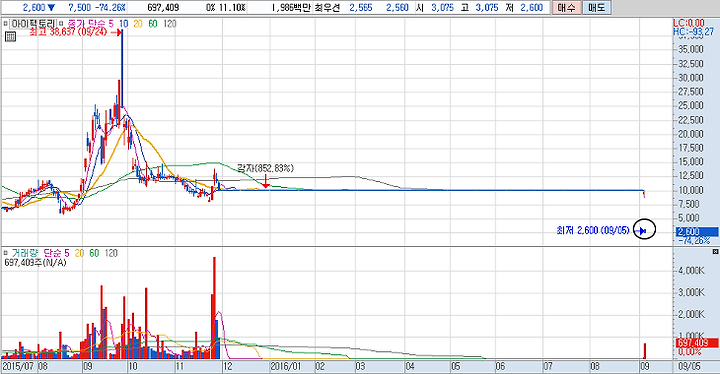
Task: Click the 12 month label on date axis
Action: pyautogui.click(x=227, y=367)
